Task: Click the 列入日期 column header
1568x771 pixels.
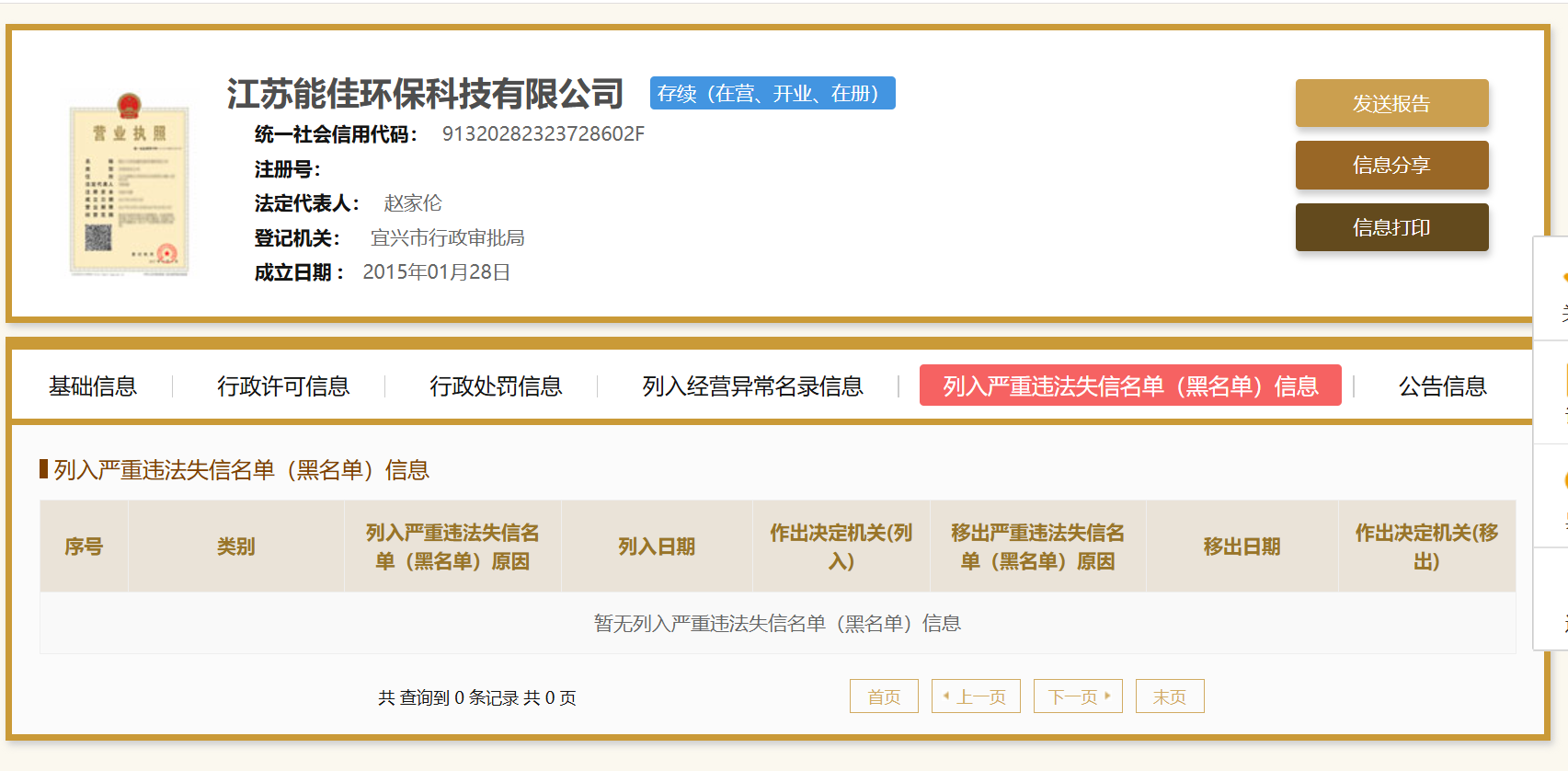Action: pos(657,547)
